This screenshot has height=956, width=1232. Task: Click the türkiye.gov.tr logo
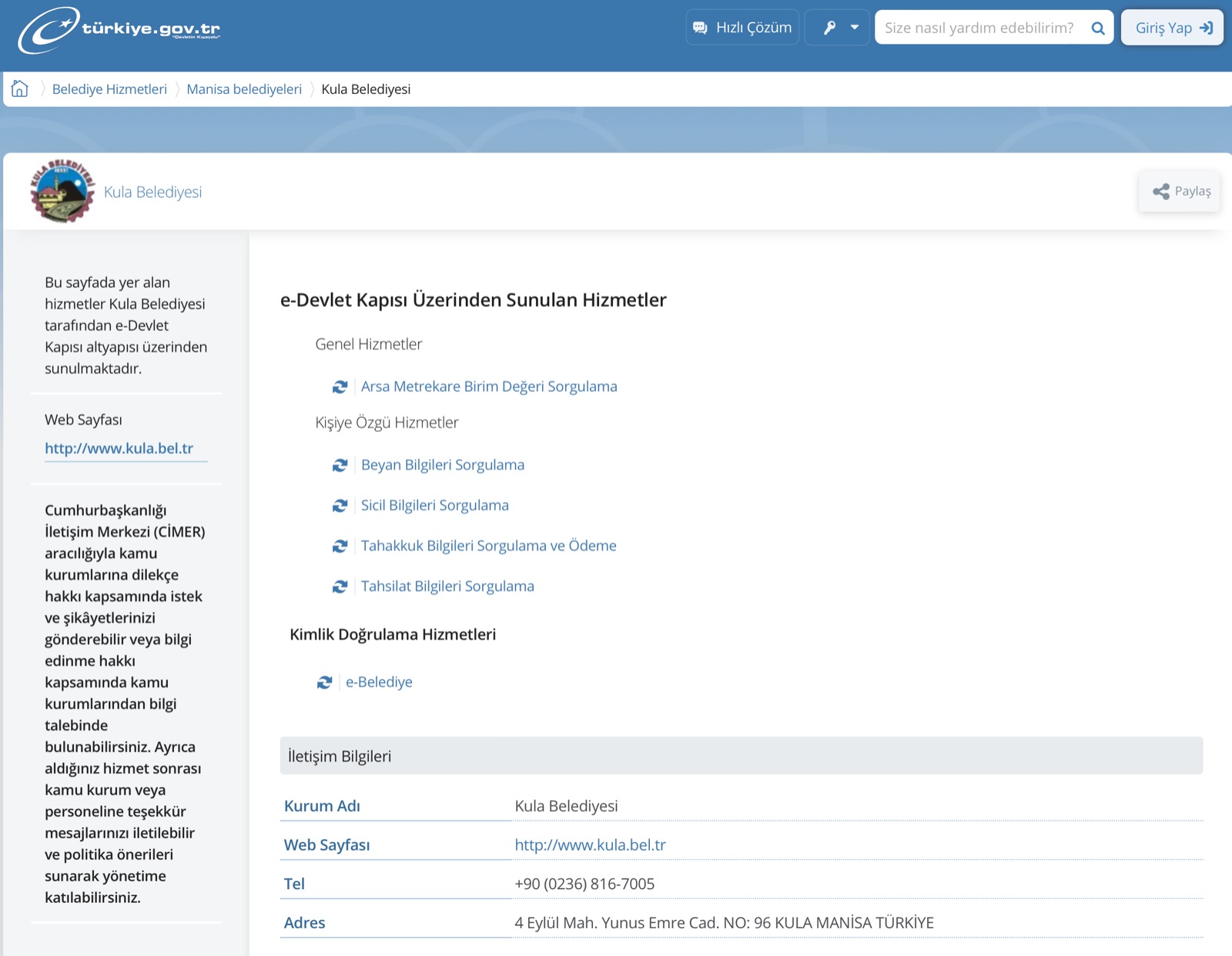coord(120,29)
